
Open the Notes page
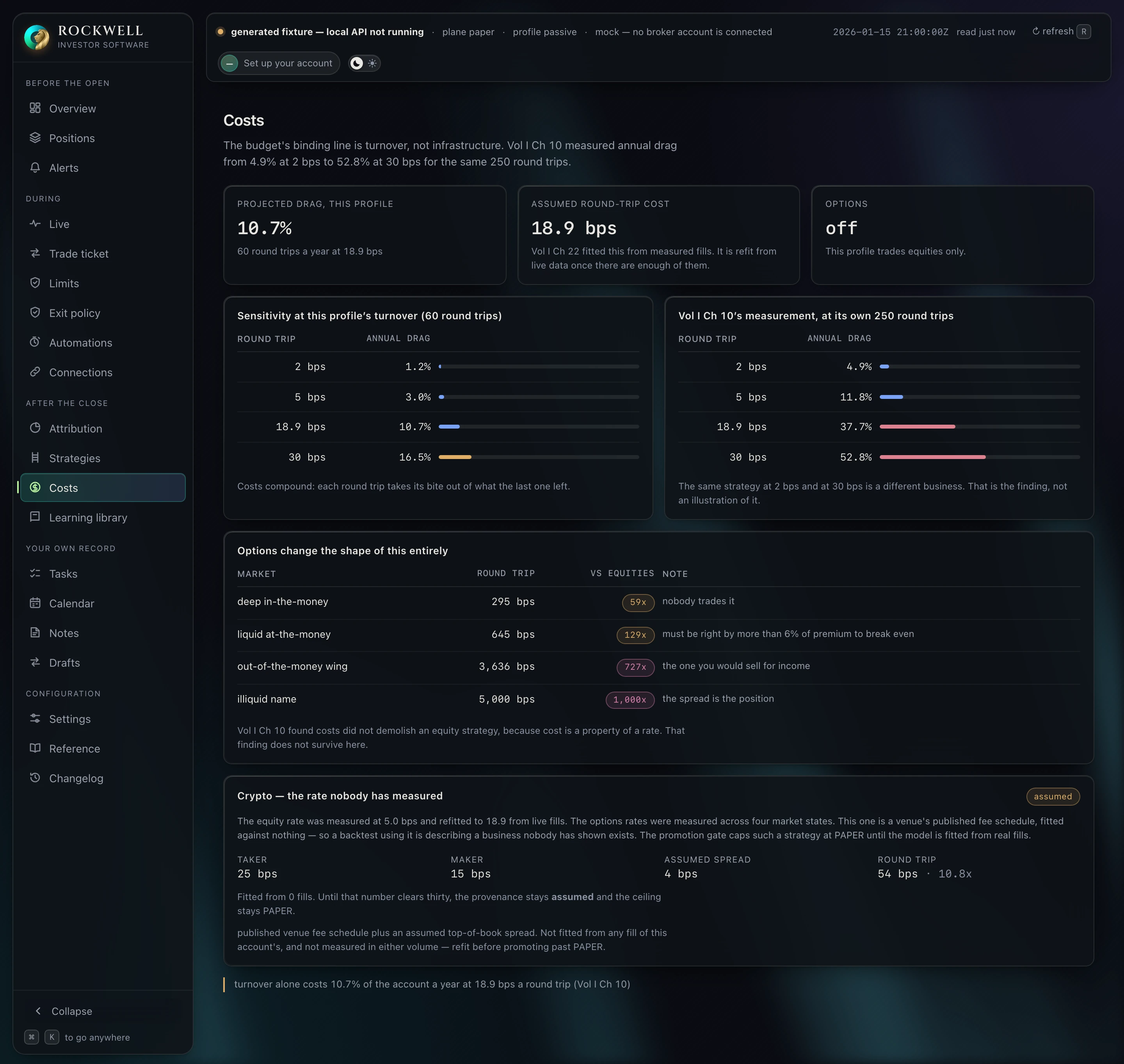click(x=103, y=633)
